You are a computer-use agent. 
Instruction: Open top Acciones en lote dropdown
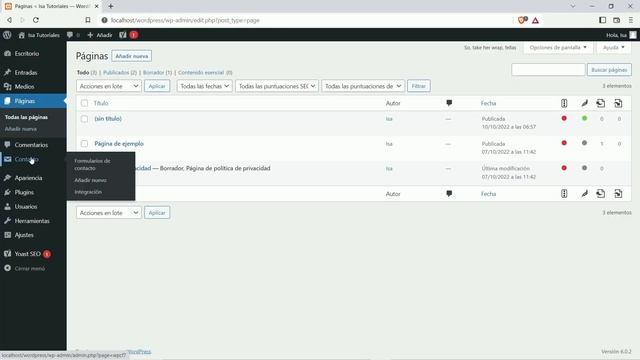pyautogui.click(x=109, y=86)
